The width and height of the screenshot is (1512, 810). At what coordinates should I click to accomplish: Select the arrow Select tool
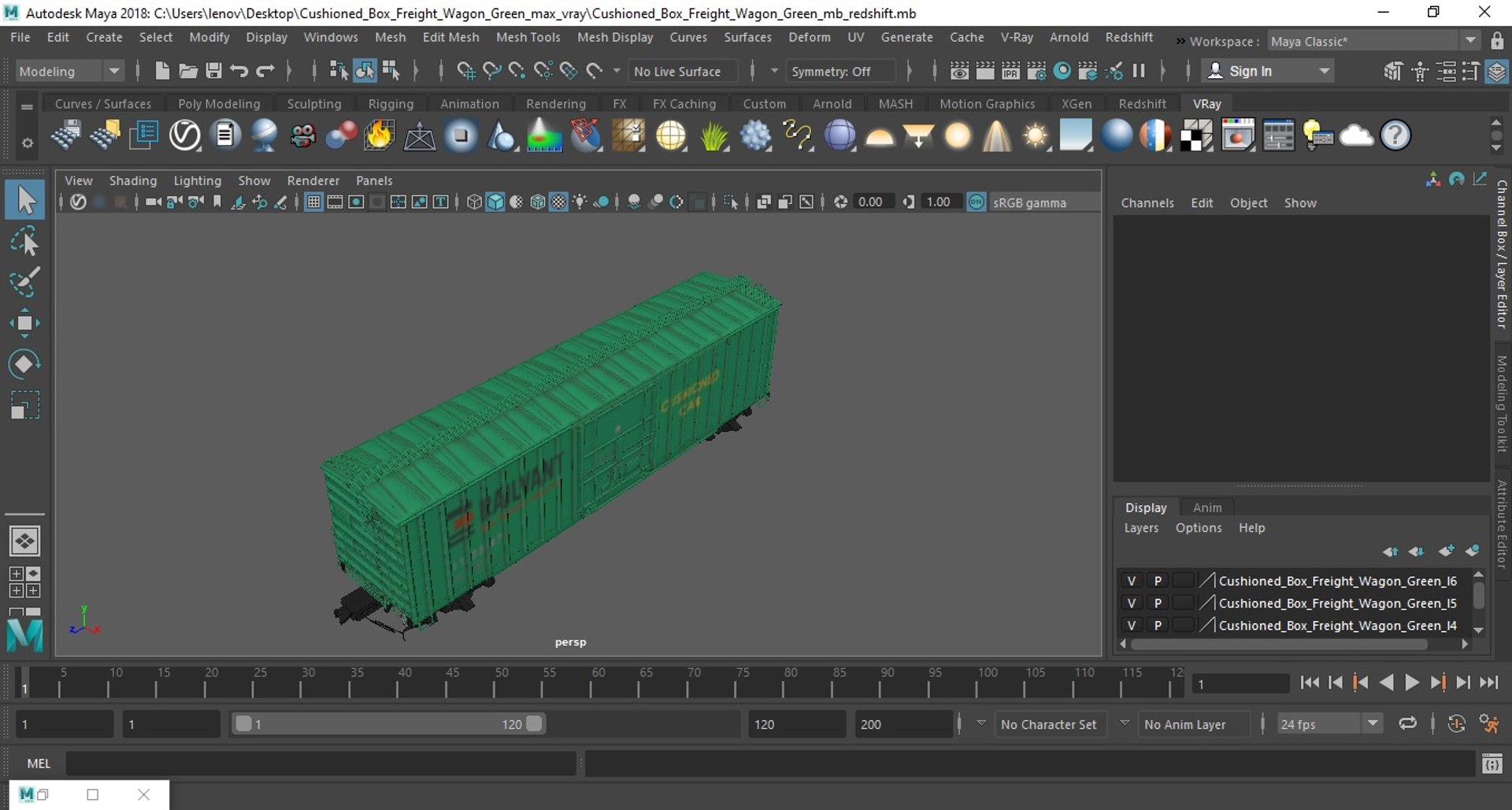point(25,200)
